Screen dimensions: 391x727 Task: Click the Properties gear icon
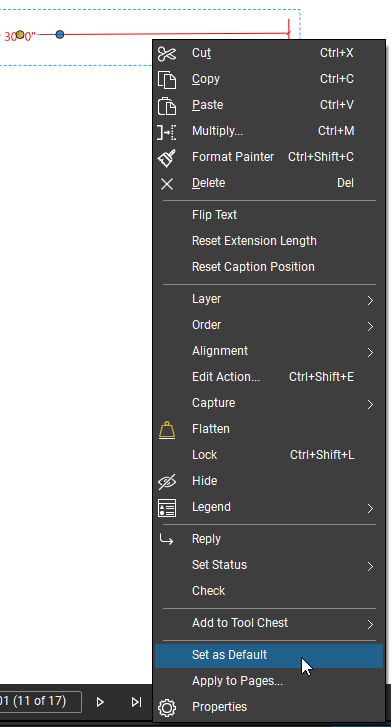pyautogui.click(x=167, y=708)
